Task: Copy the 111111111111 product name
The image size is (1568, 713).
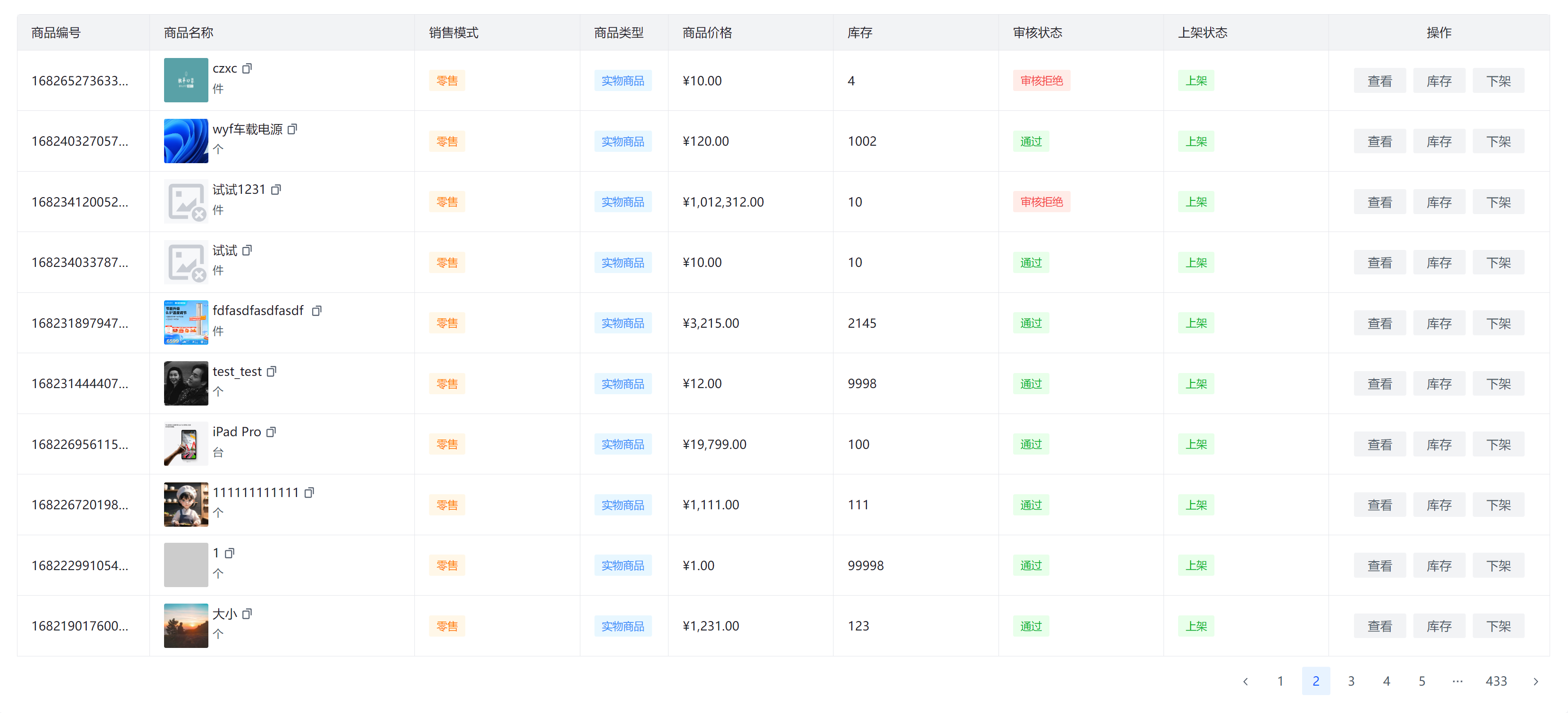Action: click(x=309, y=493)
